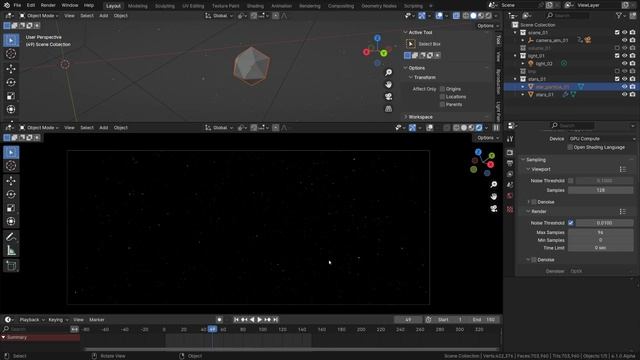The image size is (640, 360).
Task: Click the Select Box icon in Active Tool panel
Action: (x=411, y=44)
